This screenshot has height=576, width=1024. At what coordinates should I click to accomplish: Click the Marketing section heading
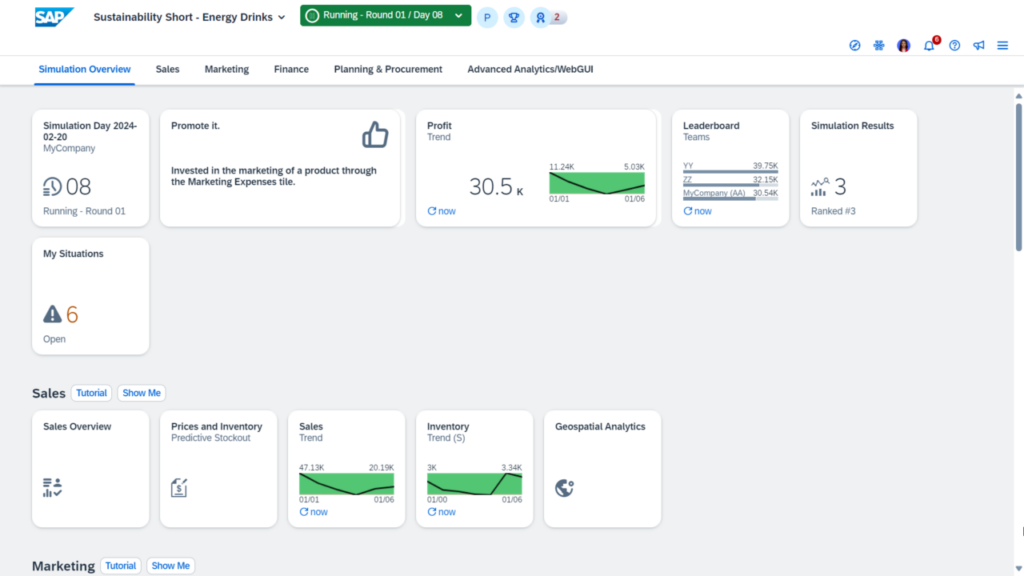[63, 566]
